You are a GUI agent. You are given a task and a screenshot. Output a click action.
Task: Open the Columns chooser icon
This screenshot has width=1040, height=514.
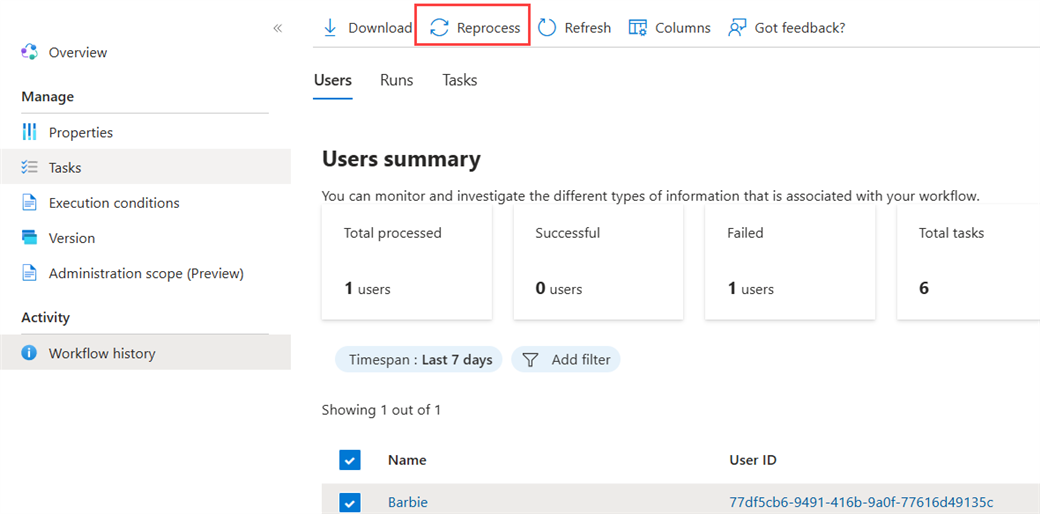click(x=638, y=28)
